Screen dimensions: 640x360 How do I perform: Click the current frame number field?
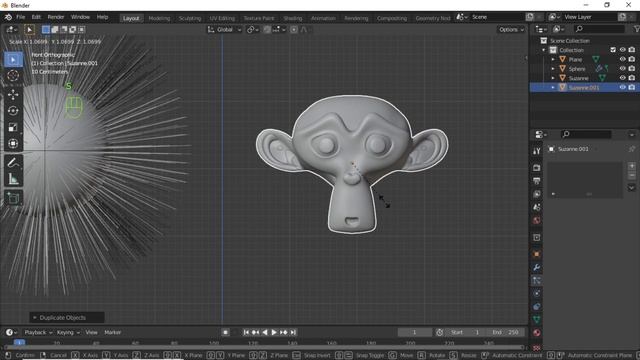(414, 332)
